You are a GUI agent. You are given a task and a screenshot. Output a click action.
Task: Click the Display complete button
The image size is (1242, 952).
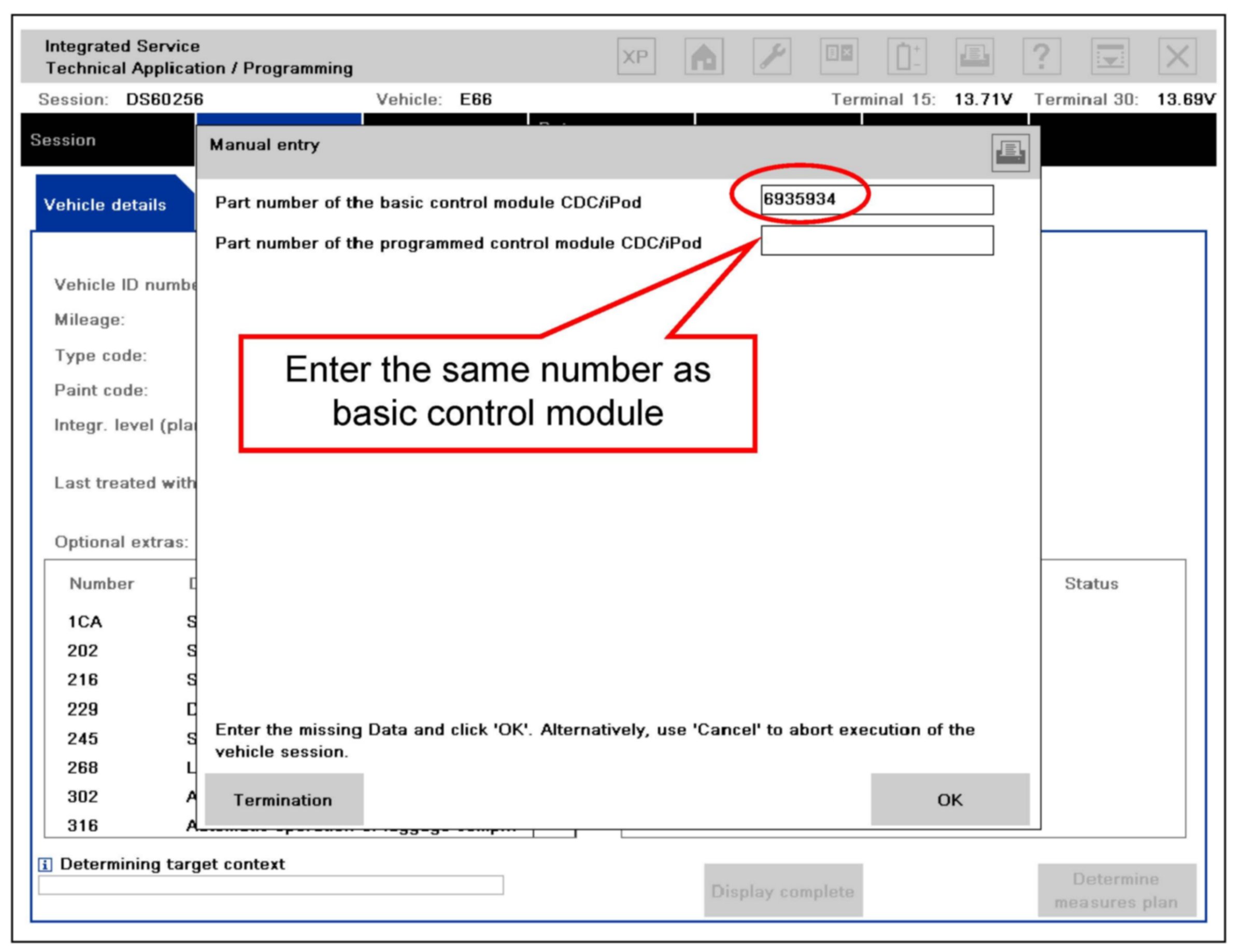coord(782,891)
